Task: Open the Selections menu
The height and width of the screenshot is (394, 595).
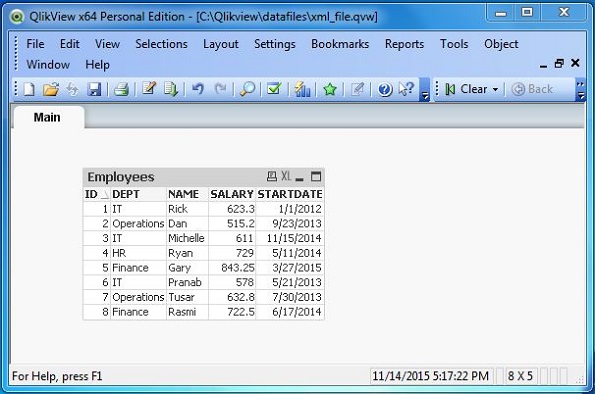Action: pos(161,44)
